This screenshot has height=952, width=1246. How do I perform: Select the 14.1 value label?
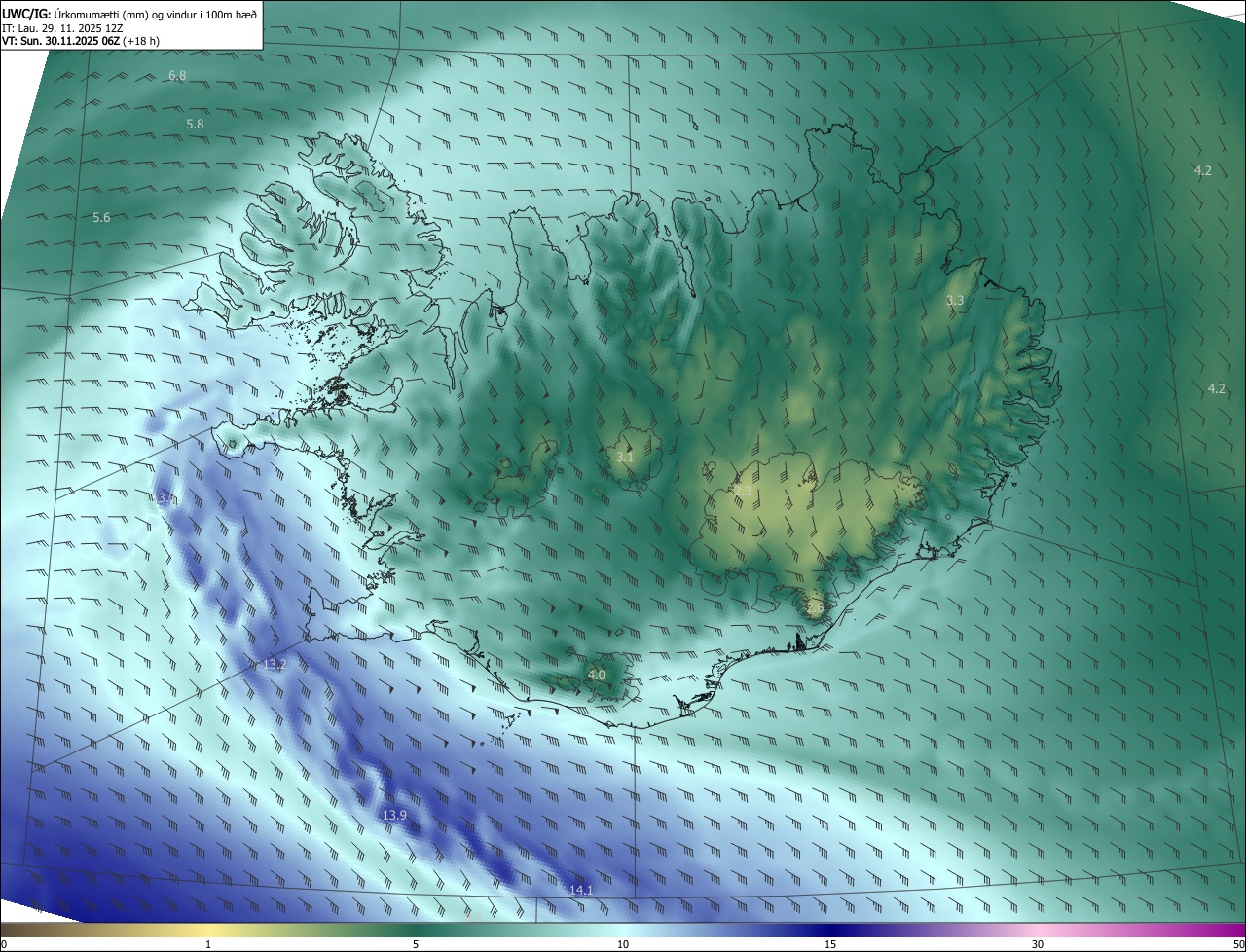(581, 890)
